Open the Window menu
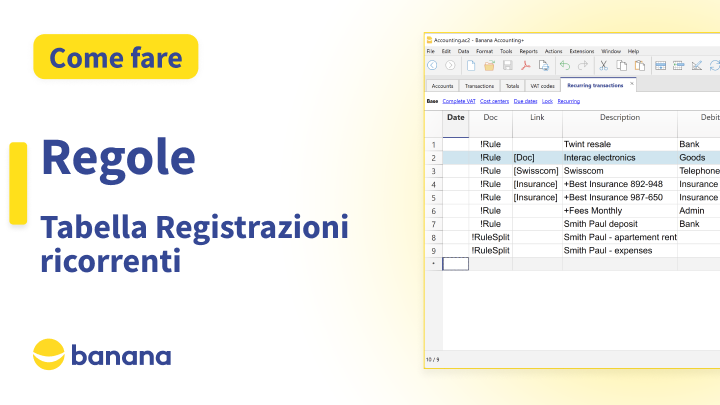The height and width of the screenshot is (405, 720). point(611,51)
